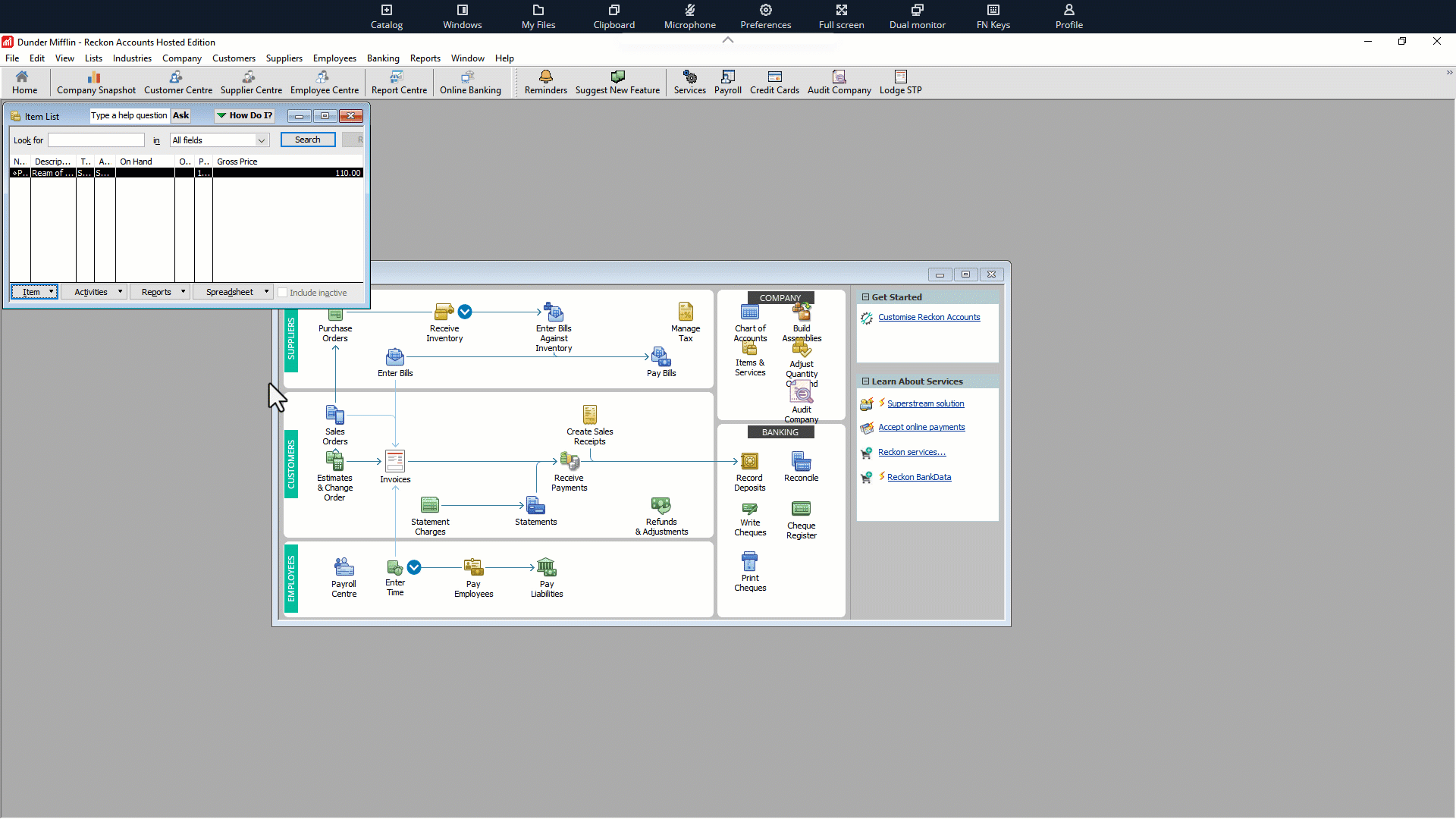Collapse Learn About Services section
The image size is (1456, 819).
pyautogui.click(x=865, y=381)
